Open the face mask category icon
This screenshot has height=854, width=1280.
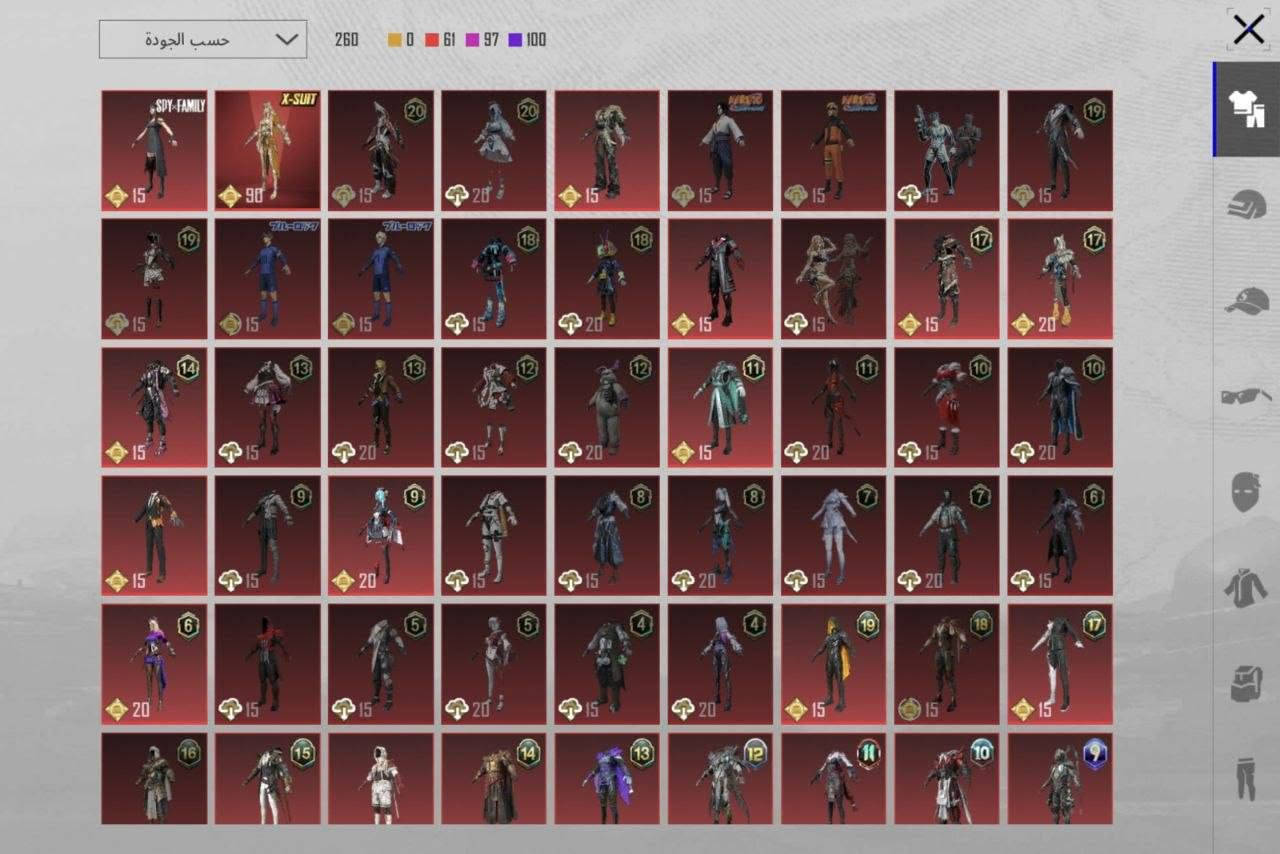1246,492
